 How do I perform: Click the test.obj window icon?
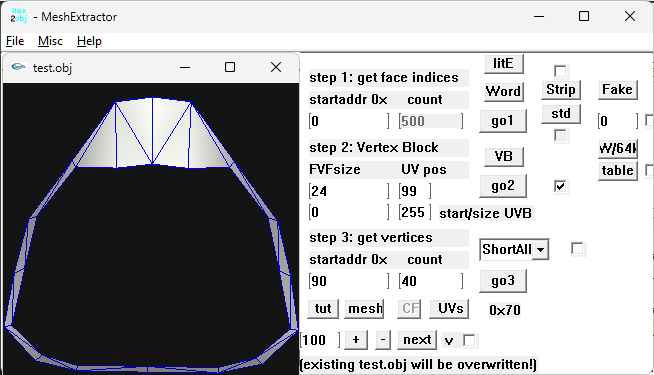[18, 67]
